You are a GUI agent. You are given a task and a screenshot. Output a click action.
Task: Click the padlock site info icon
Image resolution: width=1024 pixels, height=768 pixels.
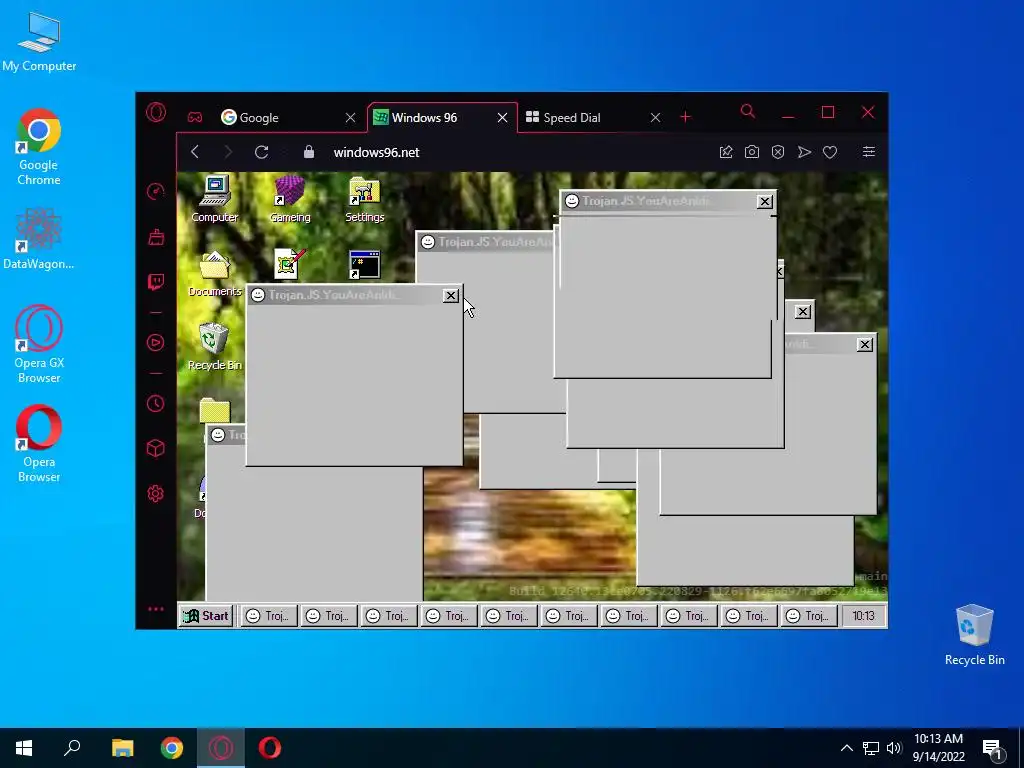309,152
